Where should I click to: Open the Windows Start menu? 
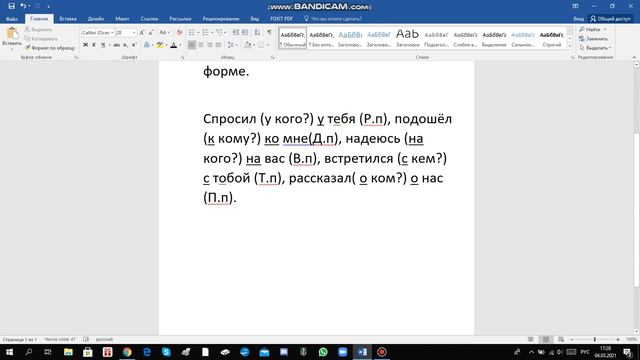point(9,352)
